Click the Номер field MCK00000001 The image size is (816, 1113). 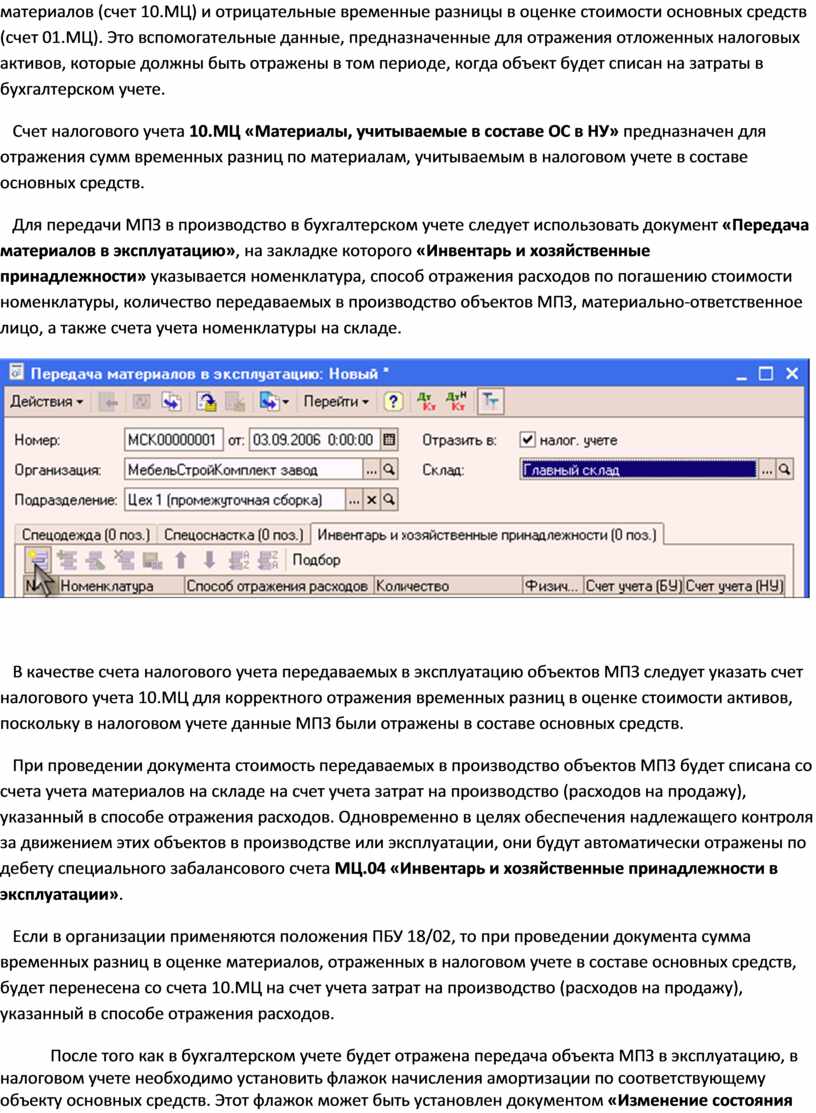coord(173,440)
